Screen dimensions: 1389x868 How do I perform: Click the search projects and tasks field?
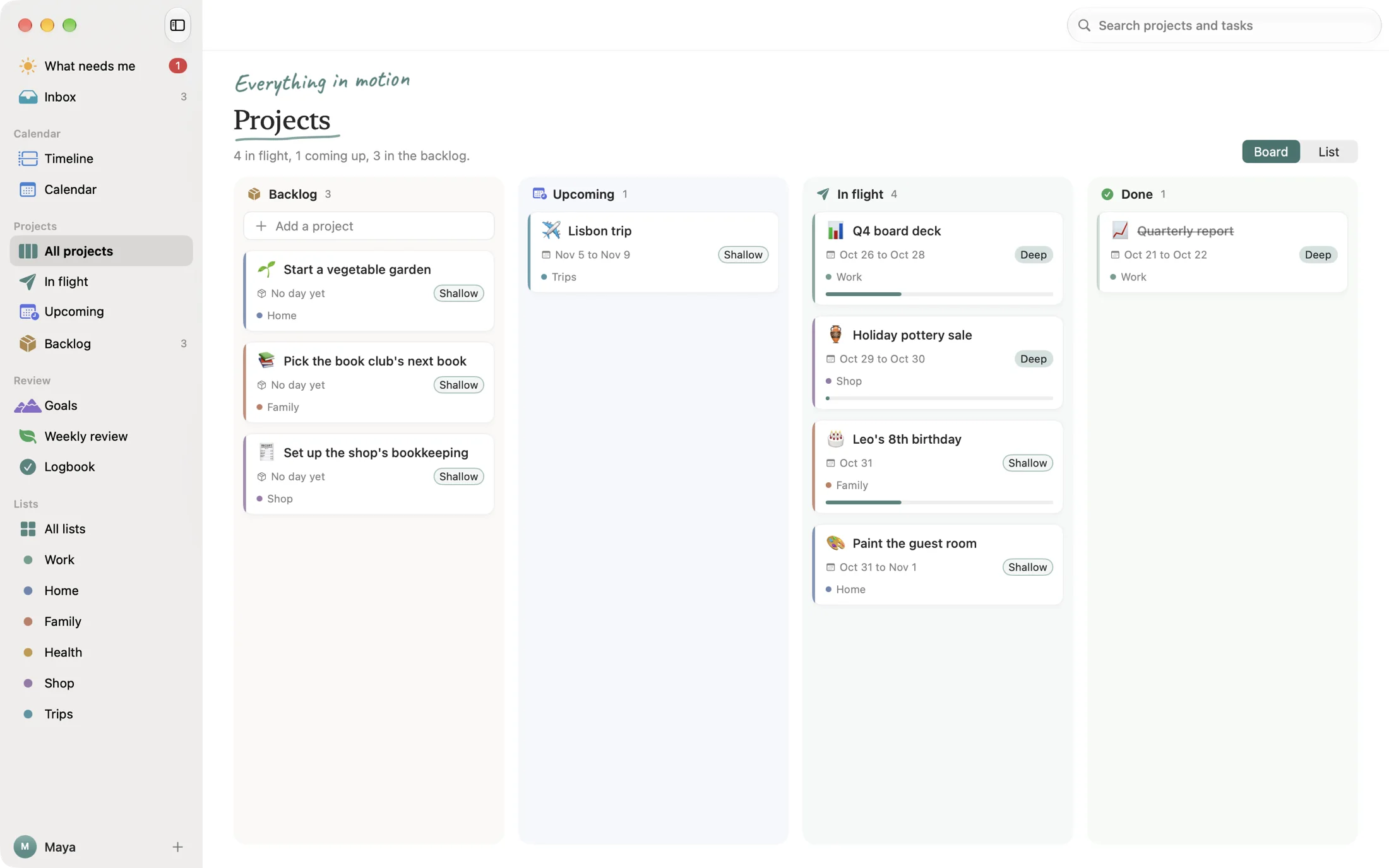(x=1224, y=25)
